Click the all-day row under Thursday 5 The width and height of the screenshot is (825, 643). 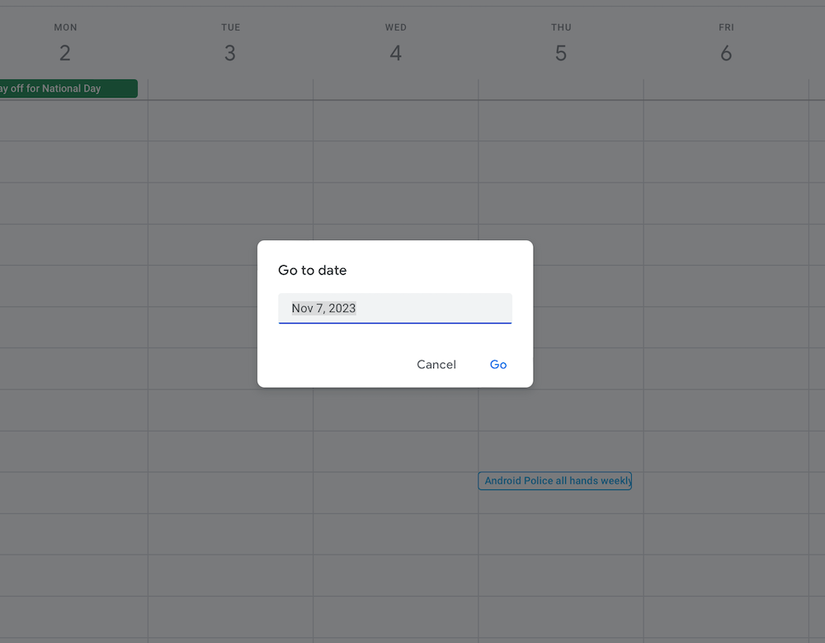click(x=560, y=89)
